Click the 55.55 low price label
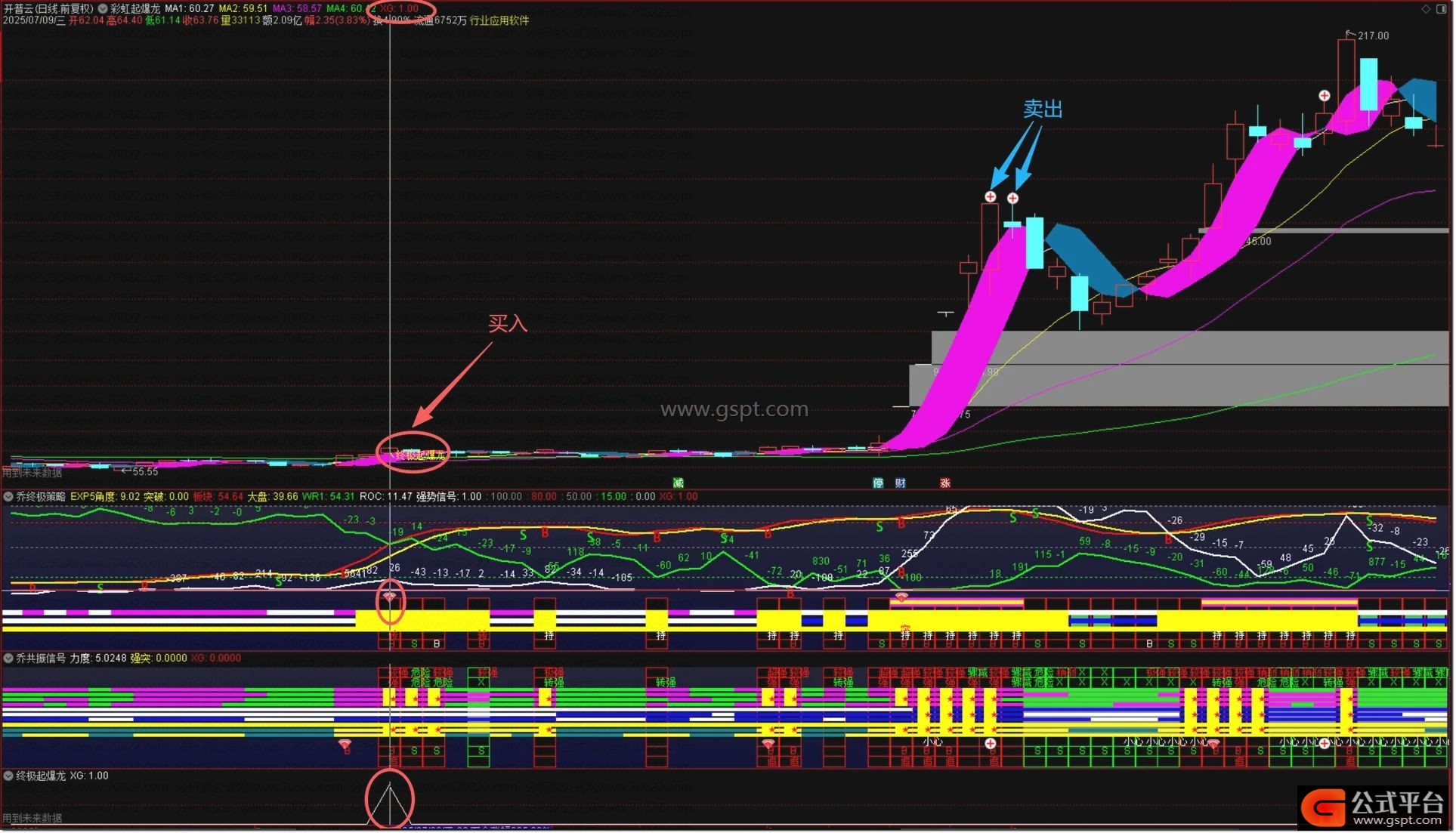The image size is (1456, 833). coord(145,472)
